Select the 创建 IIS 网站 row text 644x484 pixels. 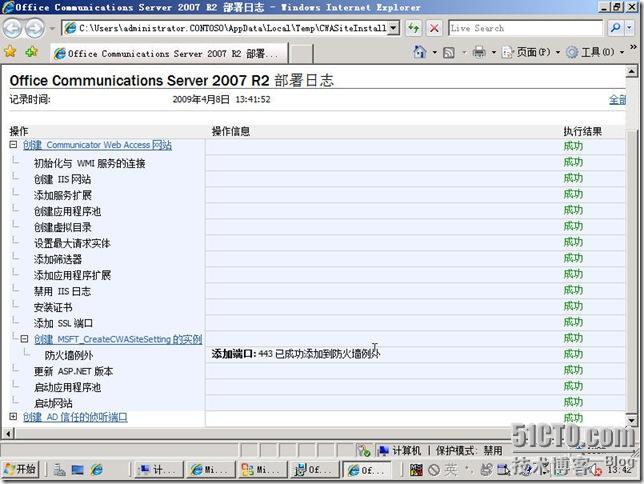(62, 179)
